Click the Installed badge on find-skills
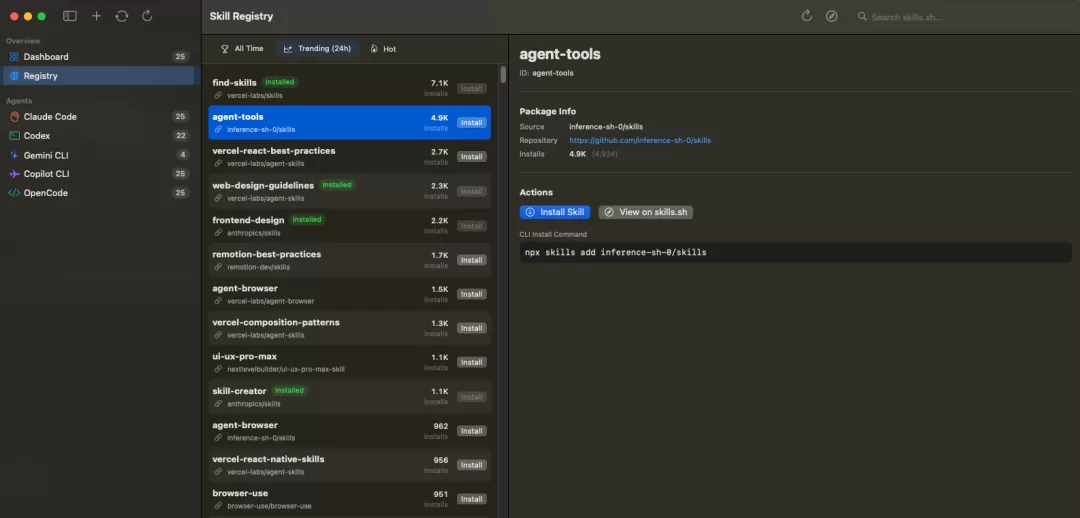Screen dimensions: 1080x518 (280, 82)
